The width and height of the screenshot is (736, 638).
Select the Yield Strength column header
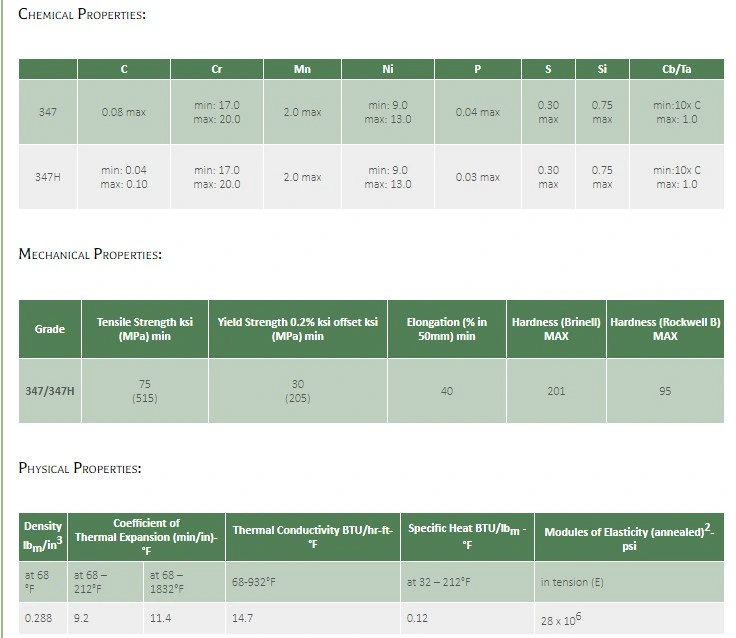[x=298, y=329]
